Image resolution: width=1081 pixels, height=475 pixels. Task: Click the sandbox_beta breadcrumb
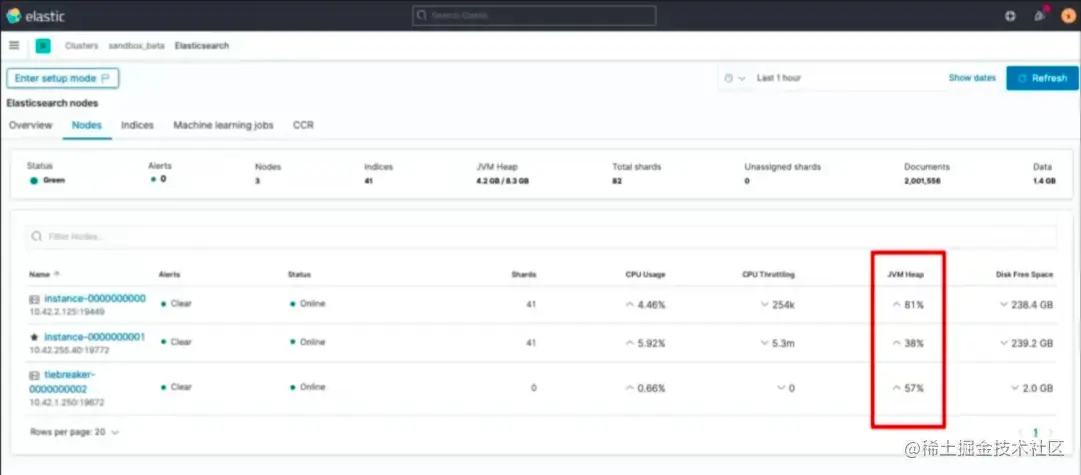(137, 46)
